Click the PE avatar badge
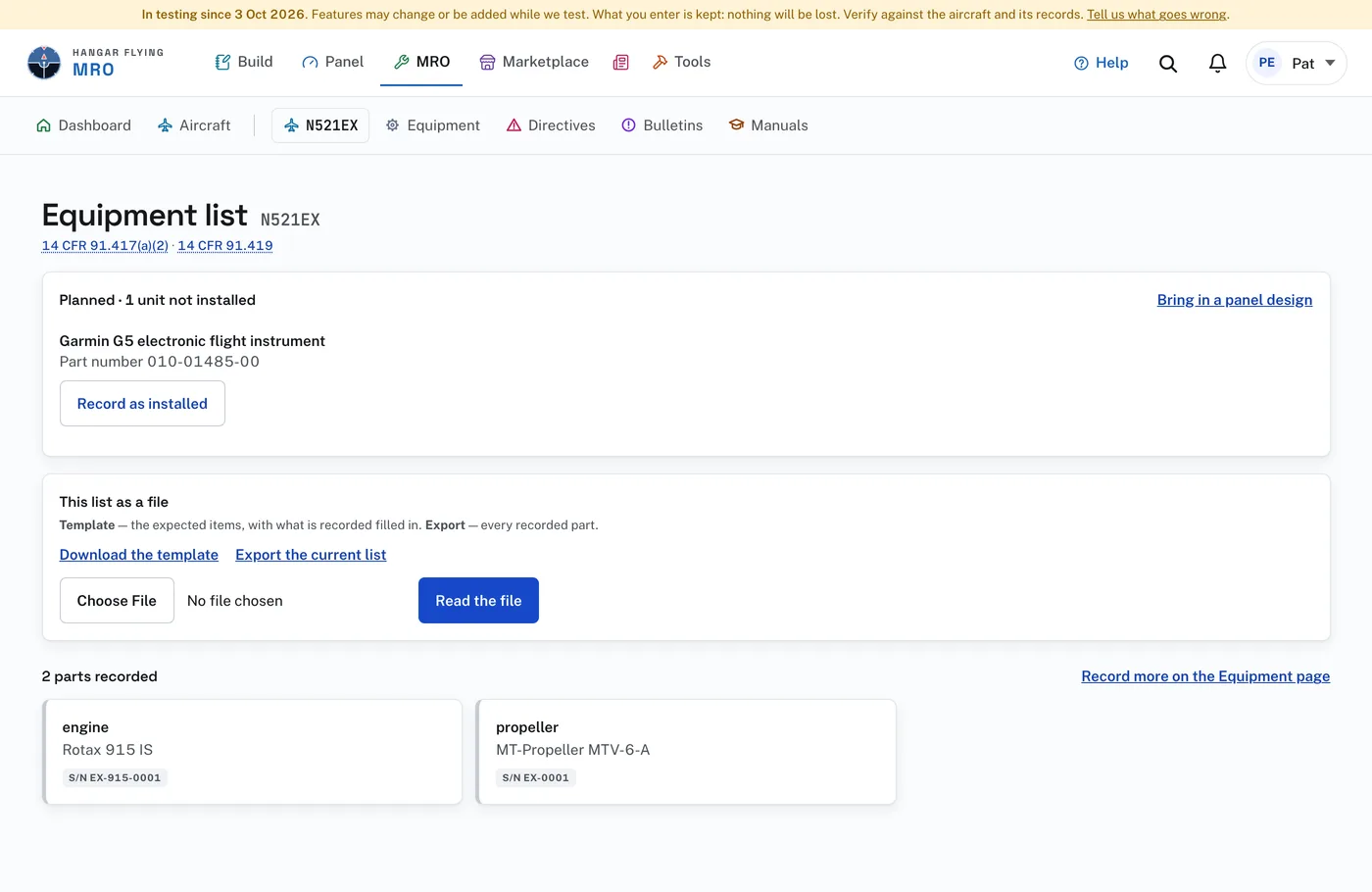The image size is (1372, 892). click(x=1267, y=63)
